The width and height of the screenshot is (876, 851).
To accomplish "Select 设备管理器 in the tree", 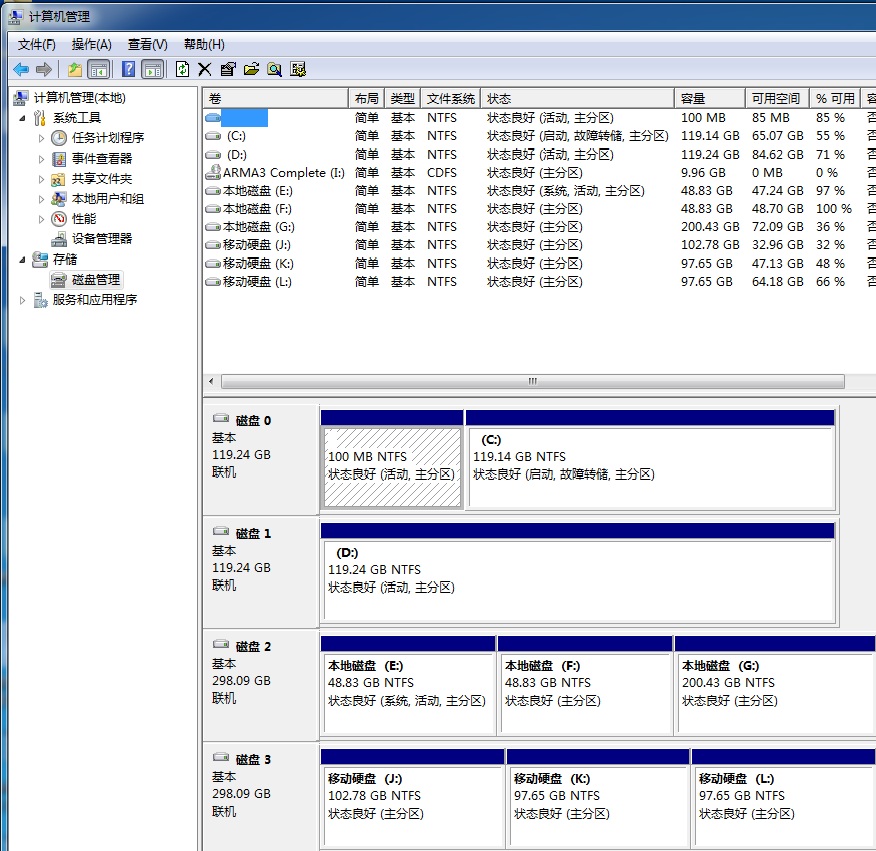I will coord(102,239).
